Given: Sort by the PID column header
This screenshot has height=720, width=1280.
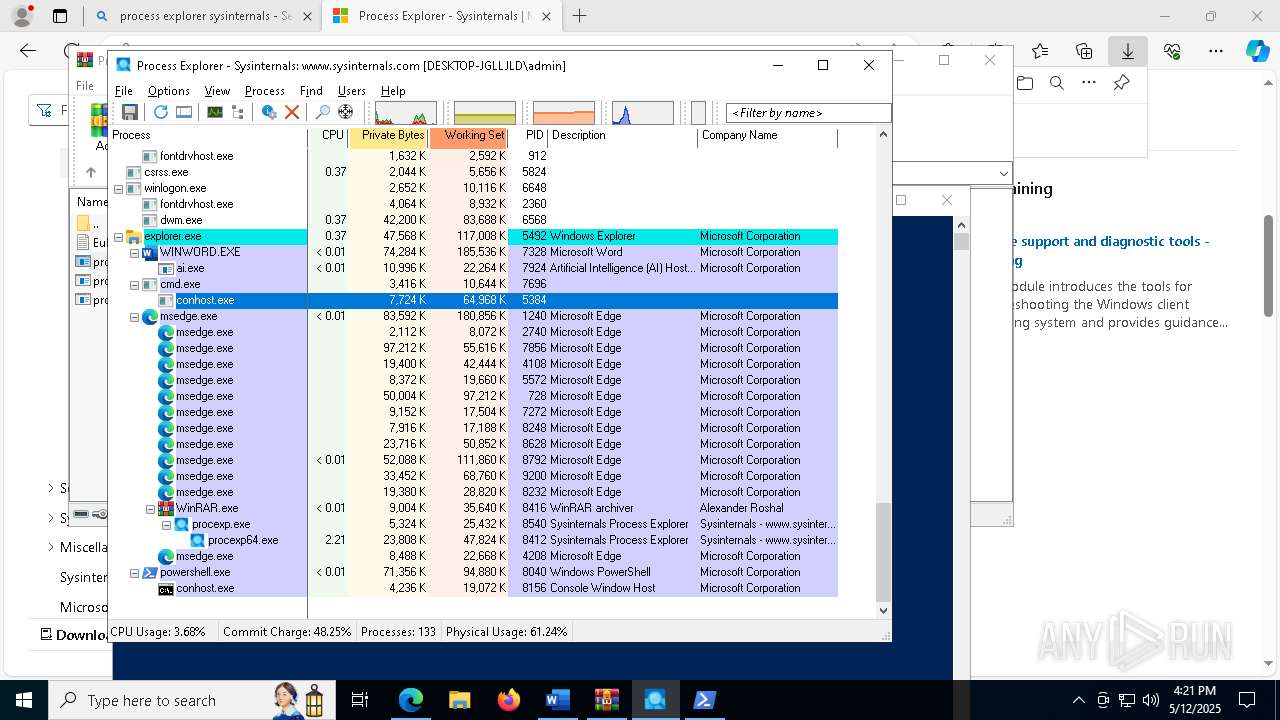Looking at the screenshot, I should [x=528, y=136].
